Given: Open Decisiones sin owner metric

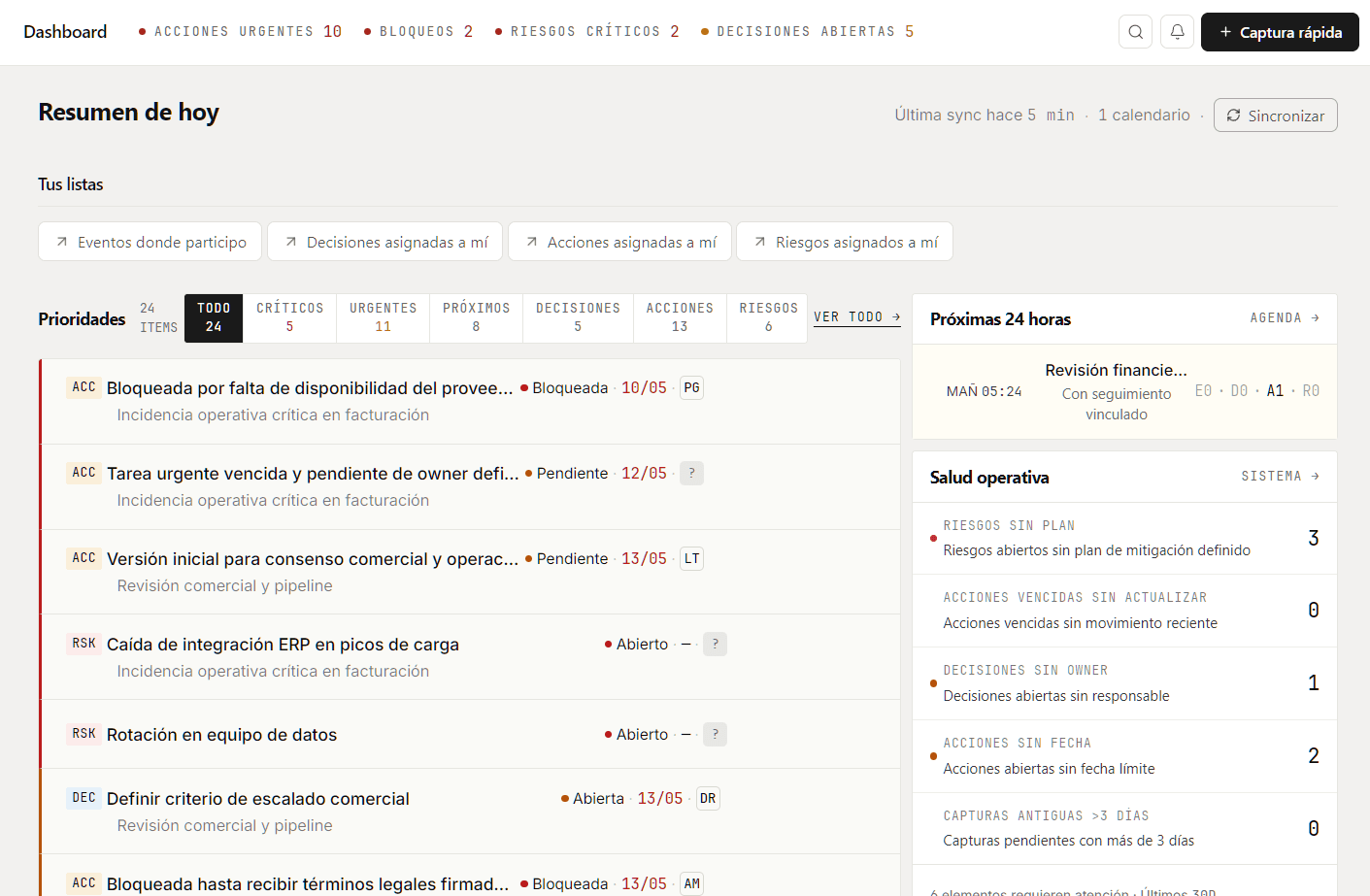Looking at the screenshot, I should point(1124,683).
